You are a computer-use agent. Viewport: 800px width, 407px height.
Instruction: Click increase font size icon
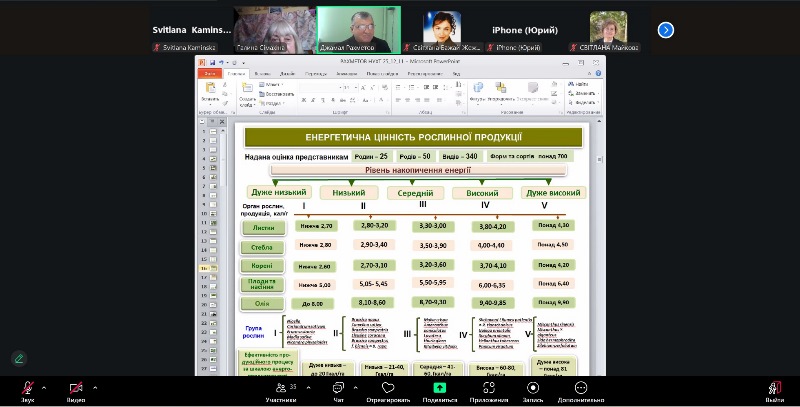tap(363, 88)
